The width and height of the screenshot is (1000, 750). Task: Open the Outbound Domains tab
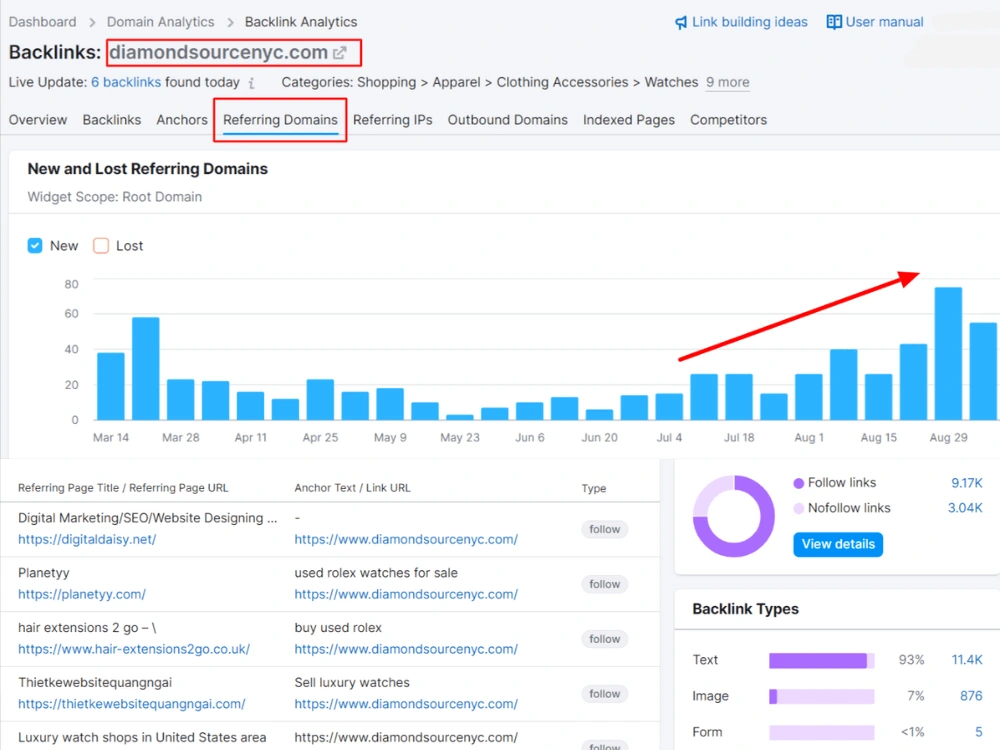pos(507,120)
